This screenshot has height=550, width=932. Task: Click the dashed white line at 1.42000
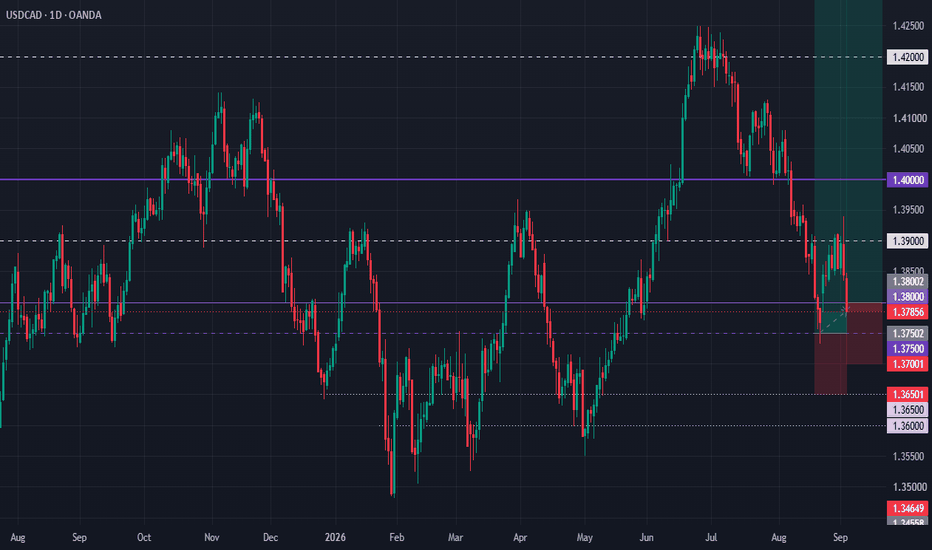pyautogui.click(x=443, y=57)
